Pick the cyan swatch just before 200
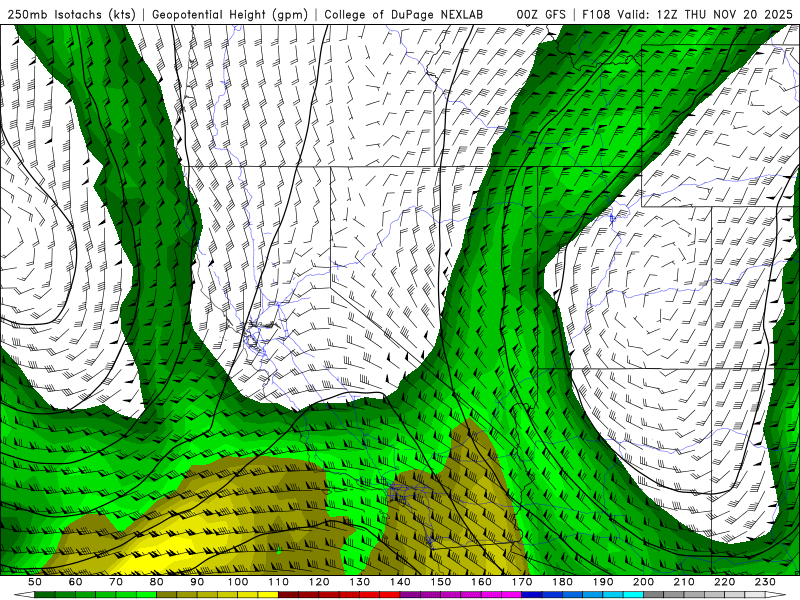The width and height of the screenshot is (800, 600). (x=633, y=595)
